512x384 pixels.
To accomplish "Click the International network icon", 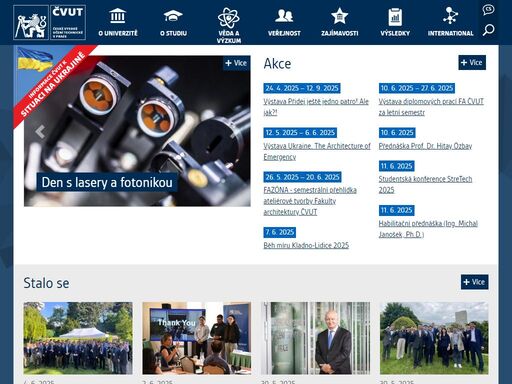I will click(x=450, y=16).
